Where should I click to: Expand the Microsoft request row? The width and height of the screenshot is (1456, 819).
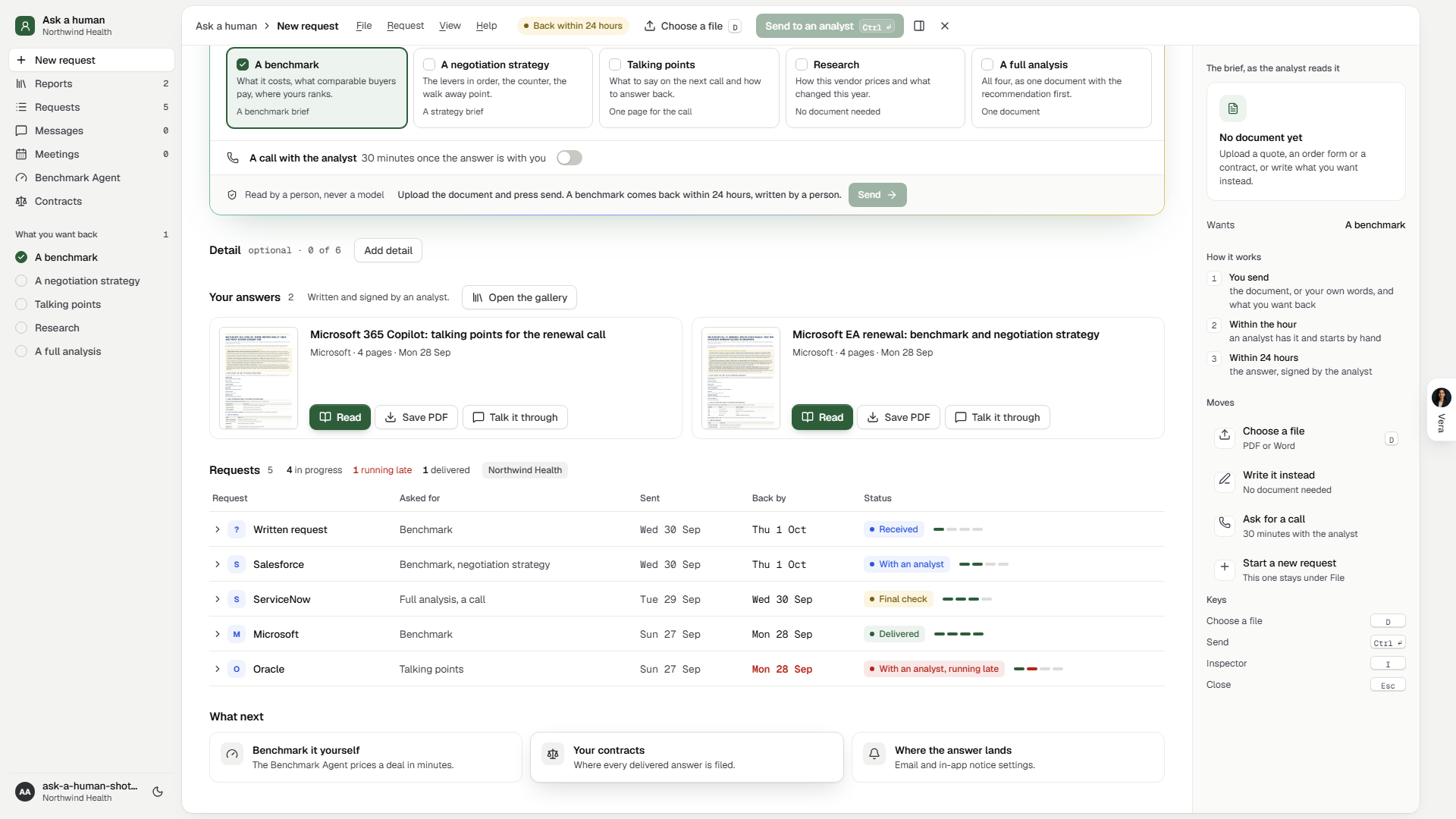coord(217,634)
